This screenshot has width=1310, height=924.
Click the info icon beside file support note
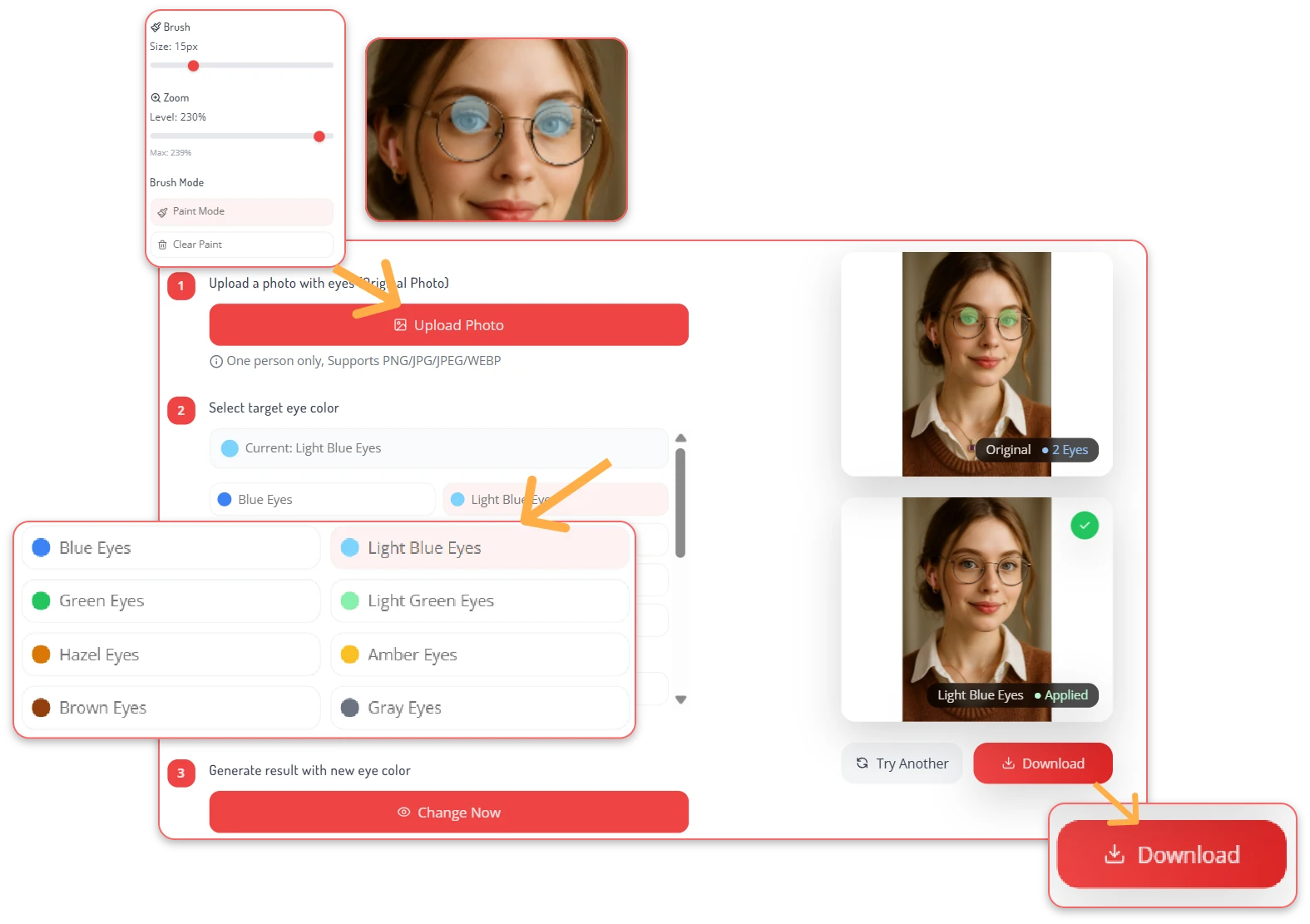[216, 361]
